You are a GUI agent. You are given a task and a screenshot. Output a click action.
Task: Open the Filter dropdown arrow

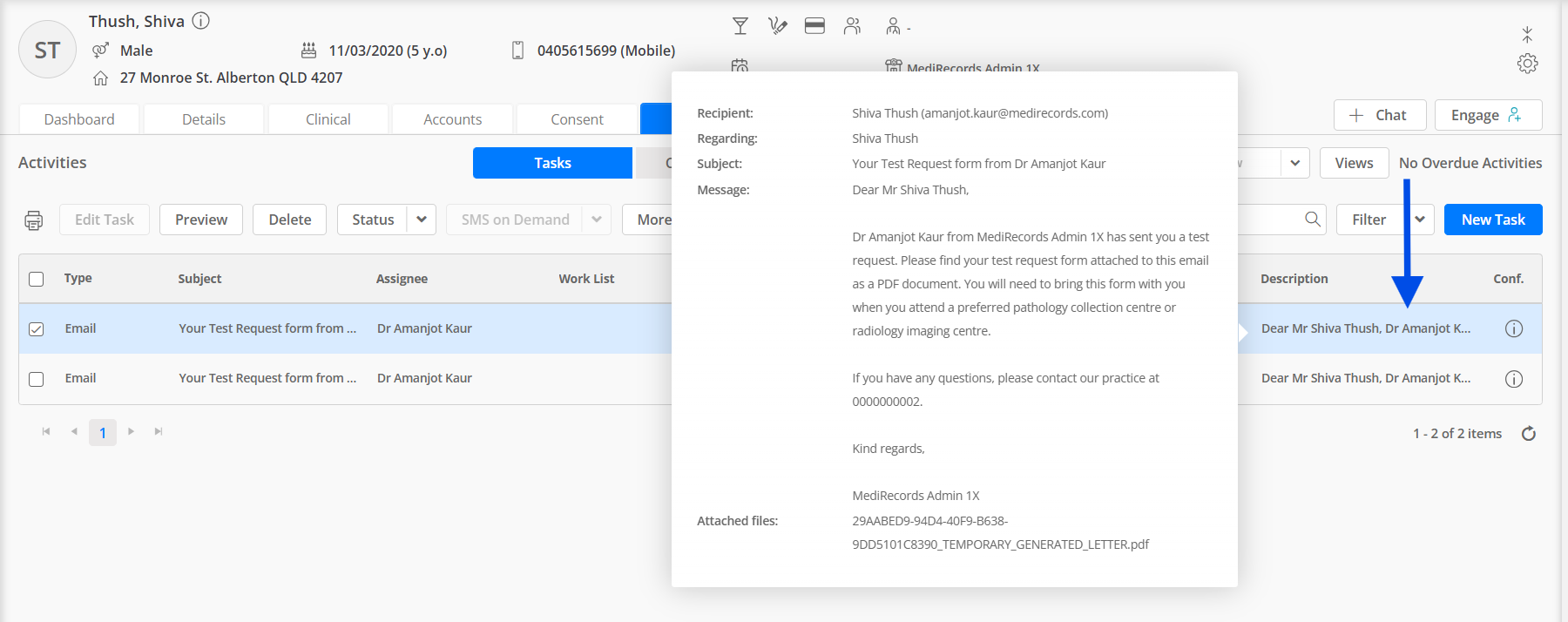point(1420,220)
